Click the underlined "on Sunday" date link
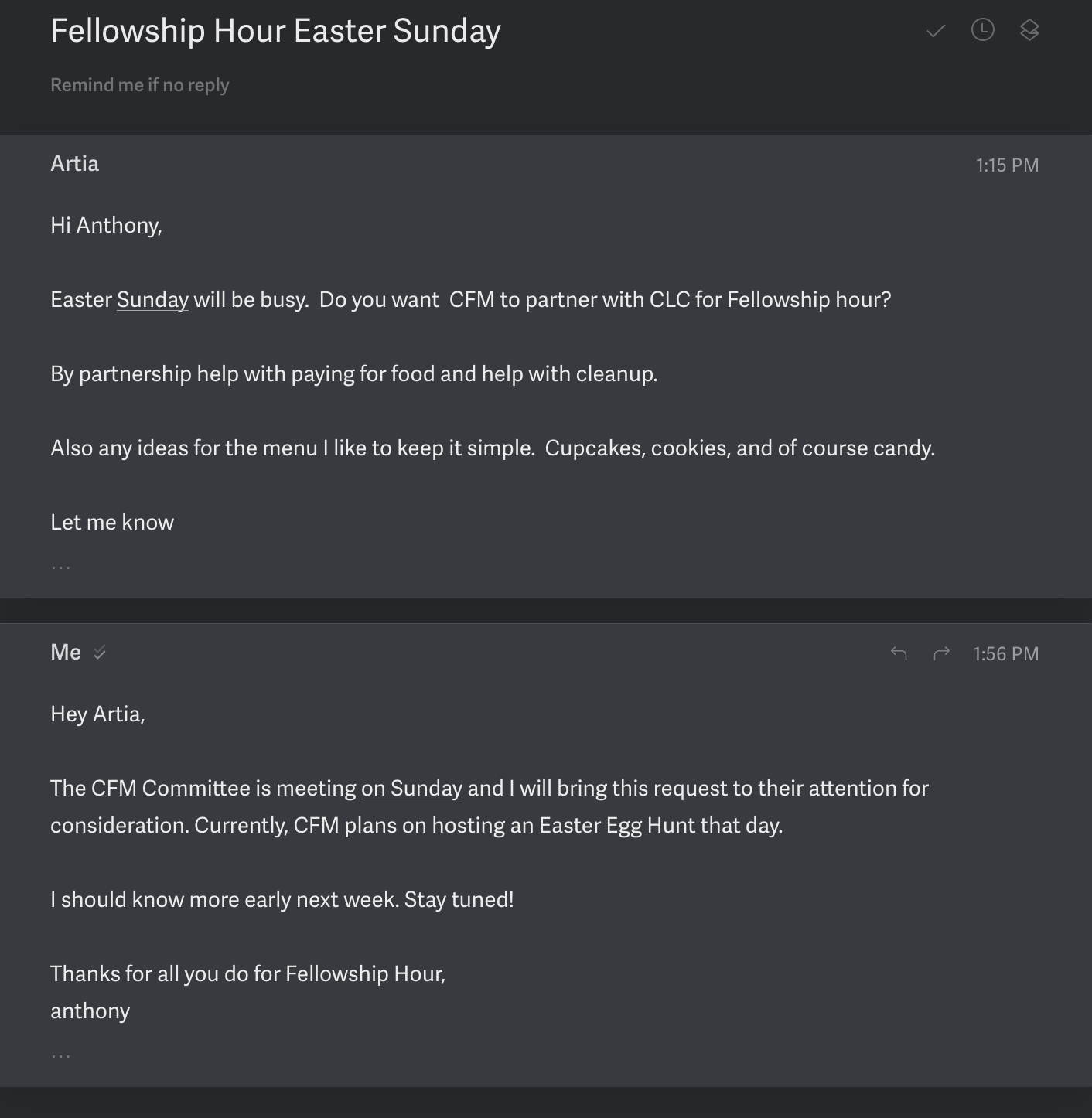This screenshot has width=1092, height=1118. tap(411, 789)
